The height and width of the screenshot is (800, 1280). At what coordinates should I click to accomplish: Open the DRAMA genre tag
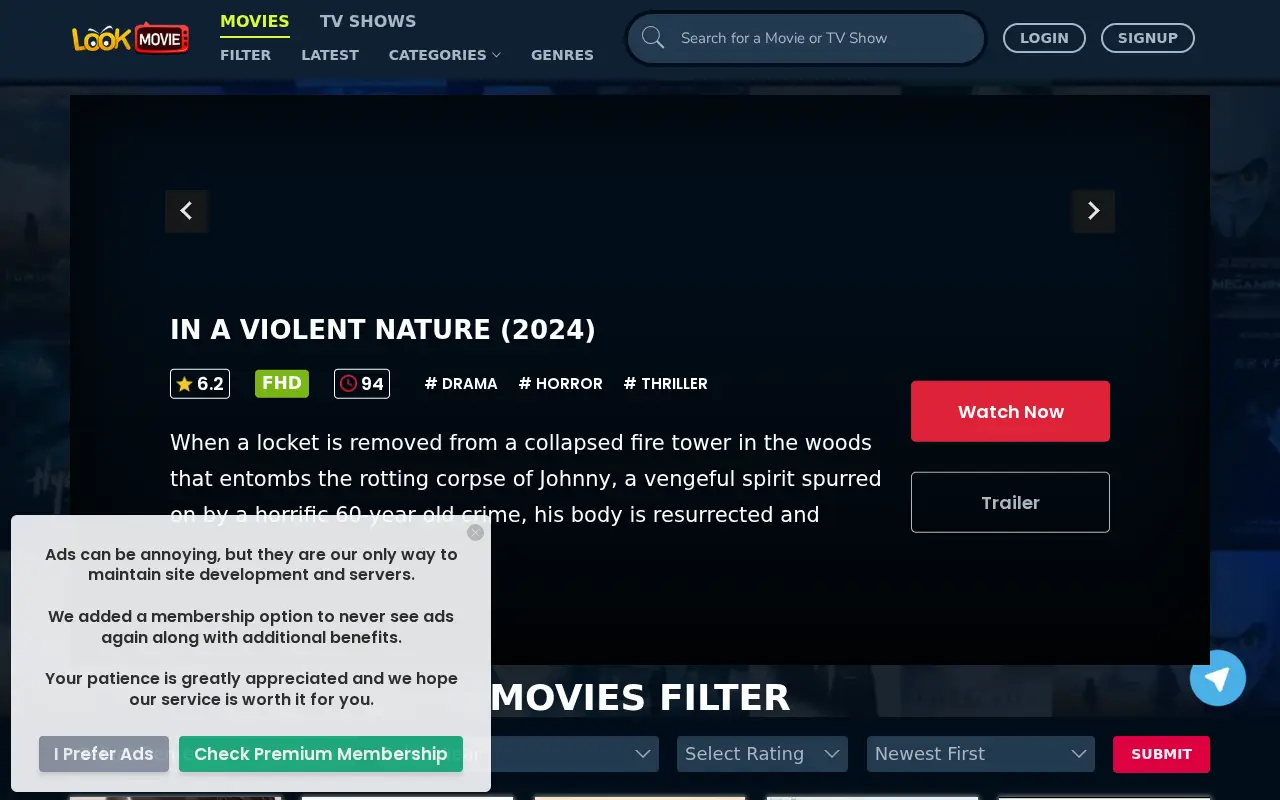pyautogui.click(x=461, y=384)
